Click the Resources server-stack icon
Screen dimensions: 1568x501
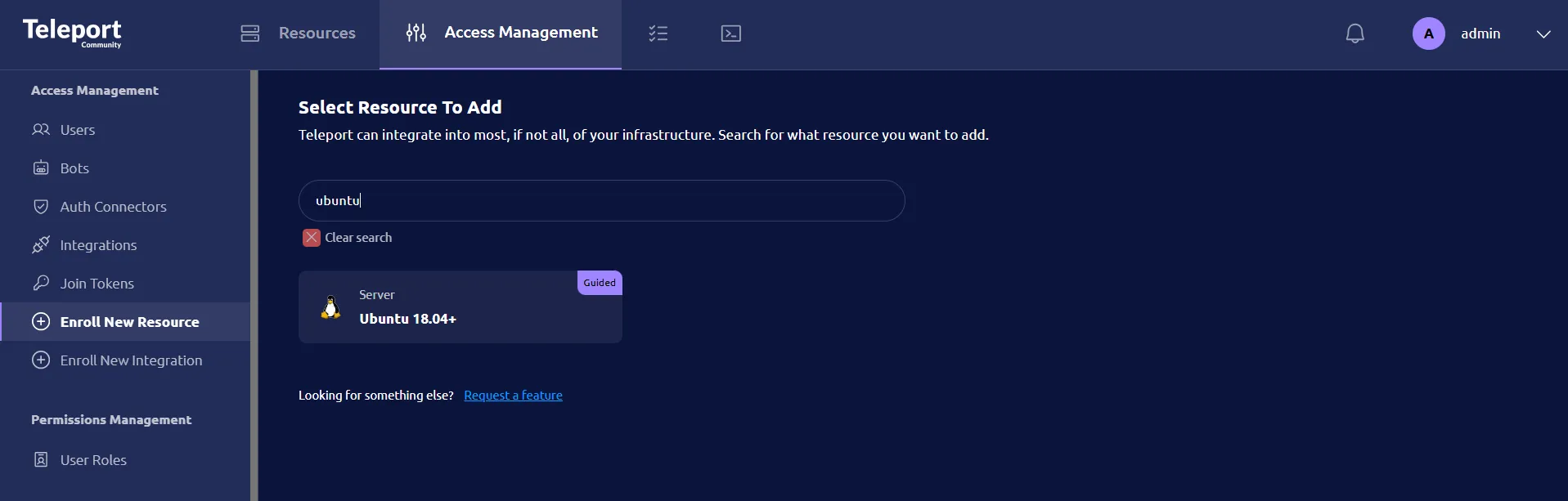(x=250, y=34)
